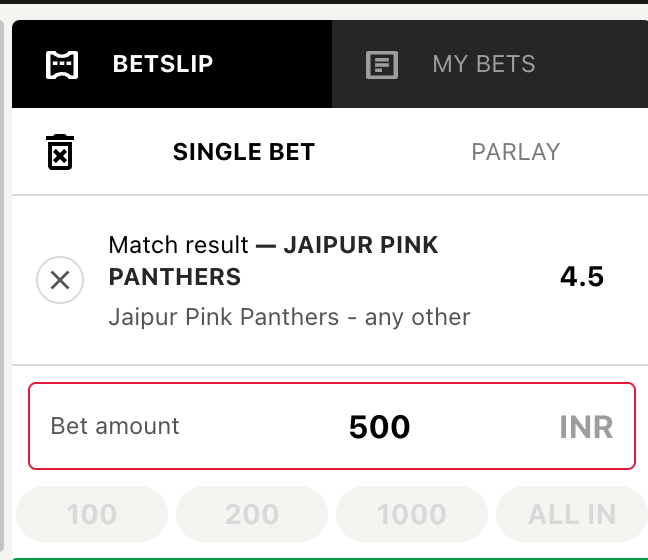Click the 'Bet amount' label
This screenshot has width=648, height=560.
(x=115, y=426)
